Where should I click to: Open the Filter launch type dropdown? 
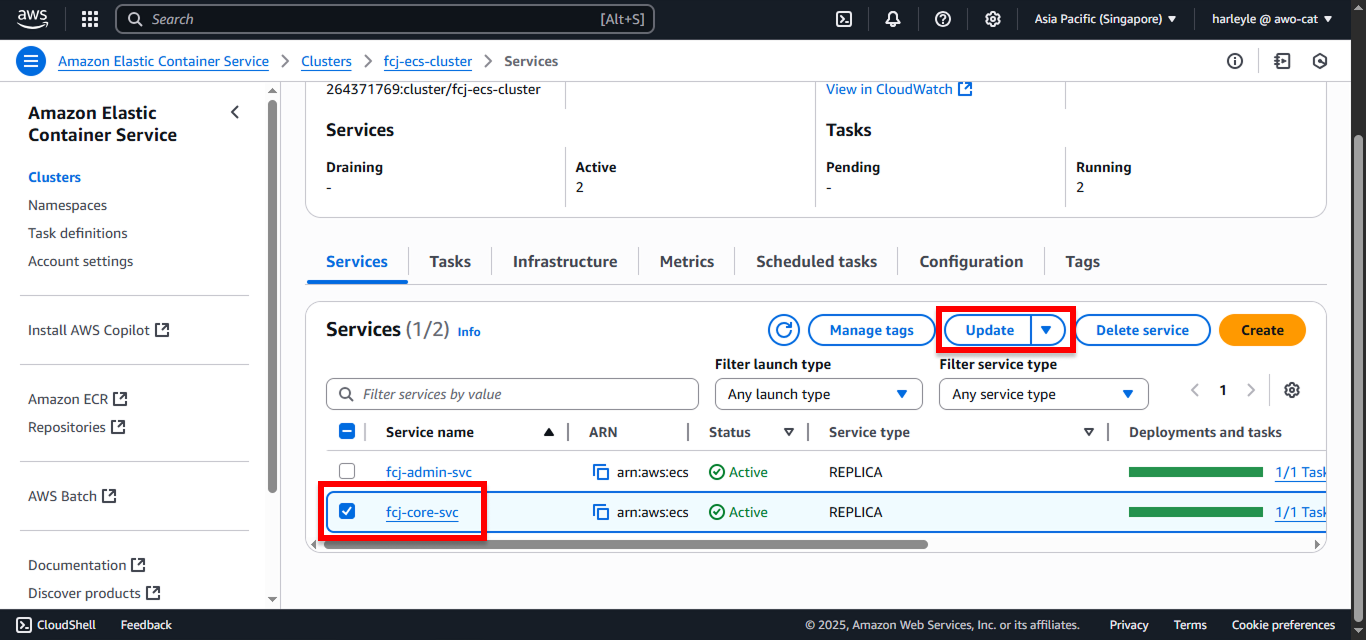(818, 394)
